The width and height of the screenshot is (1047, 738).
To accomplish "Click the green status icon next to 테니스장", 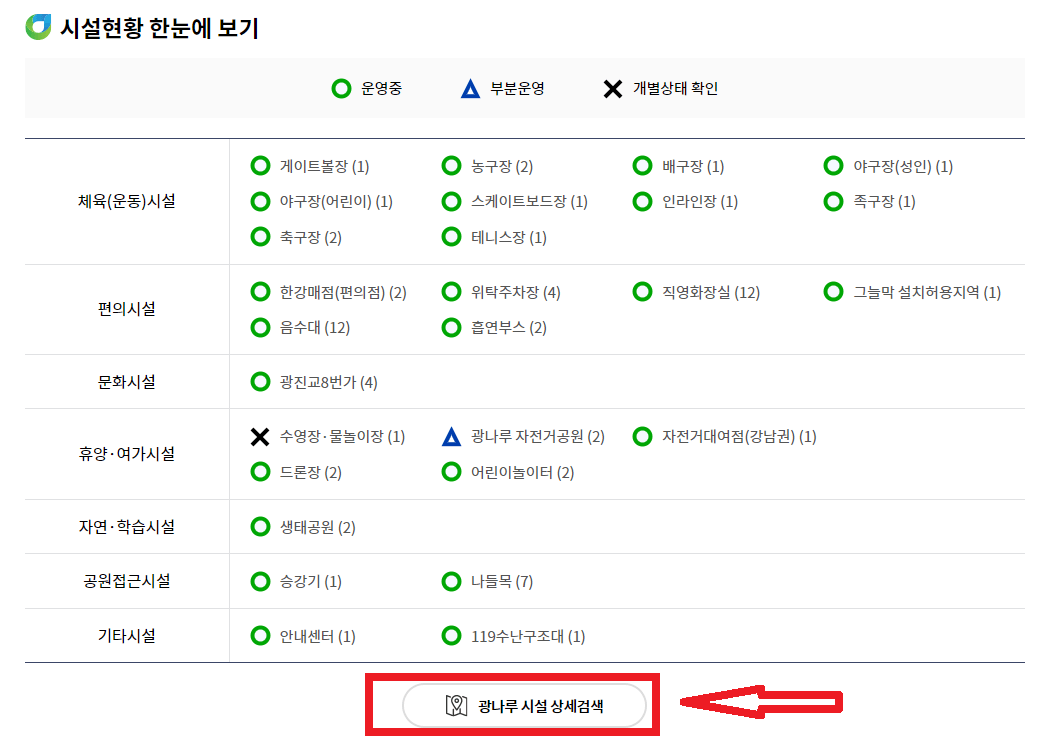I will (450, 237).
